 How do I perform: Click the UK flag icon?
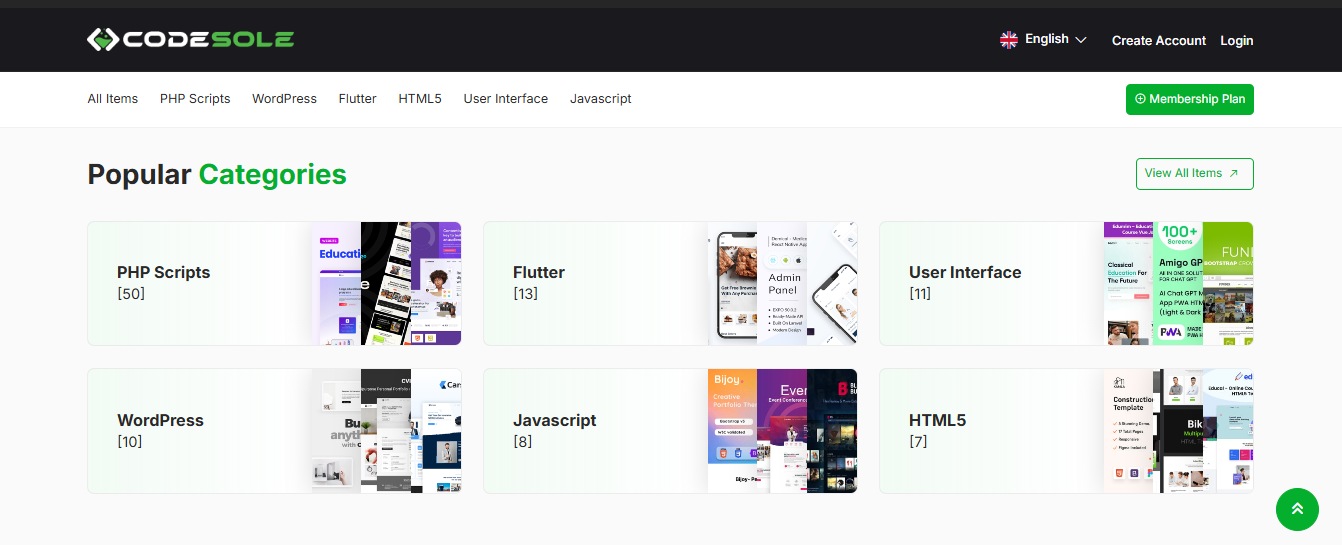pos(1009,40)
